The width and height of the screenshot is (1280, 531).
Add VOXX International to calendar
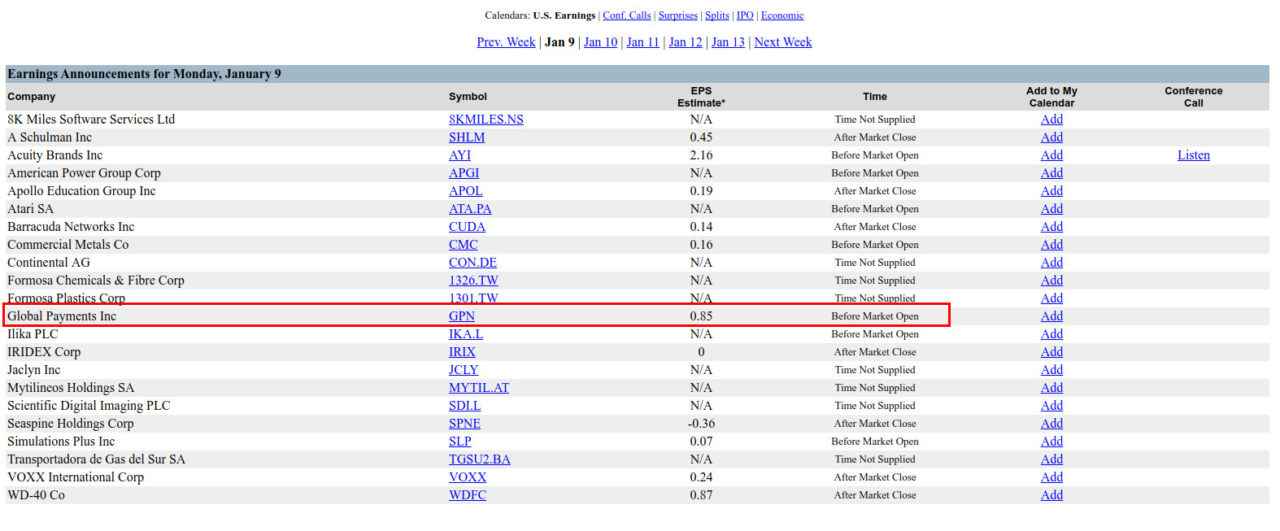click(x=1052, y=478)
